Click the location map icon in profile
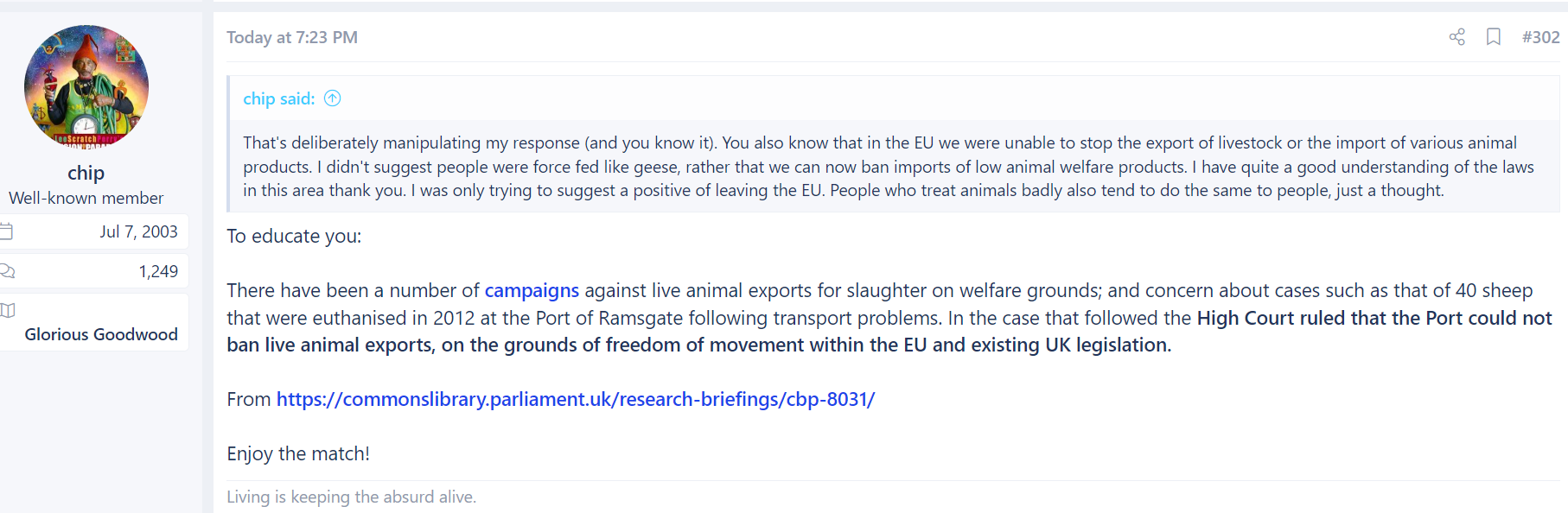The height and width of the screenshot is (513, 1568). pyautogui.click(x=7, y=310)
